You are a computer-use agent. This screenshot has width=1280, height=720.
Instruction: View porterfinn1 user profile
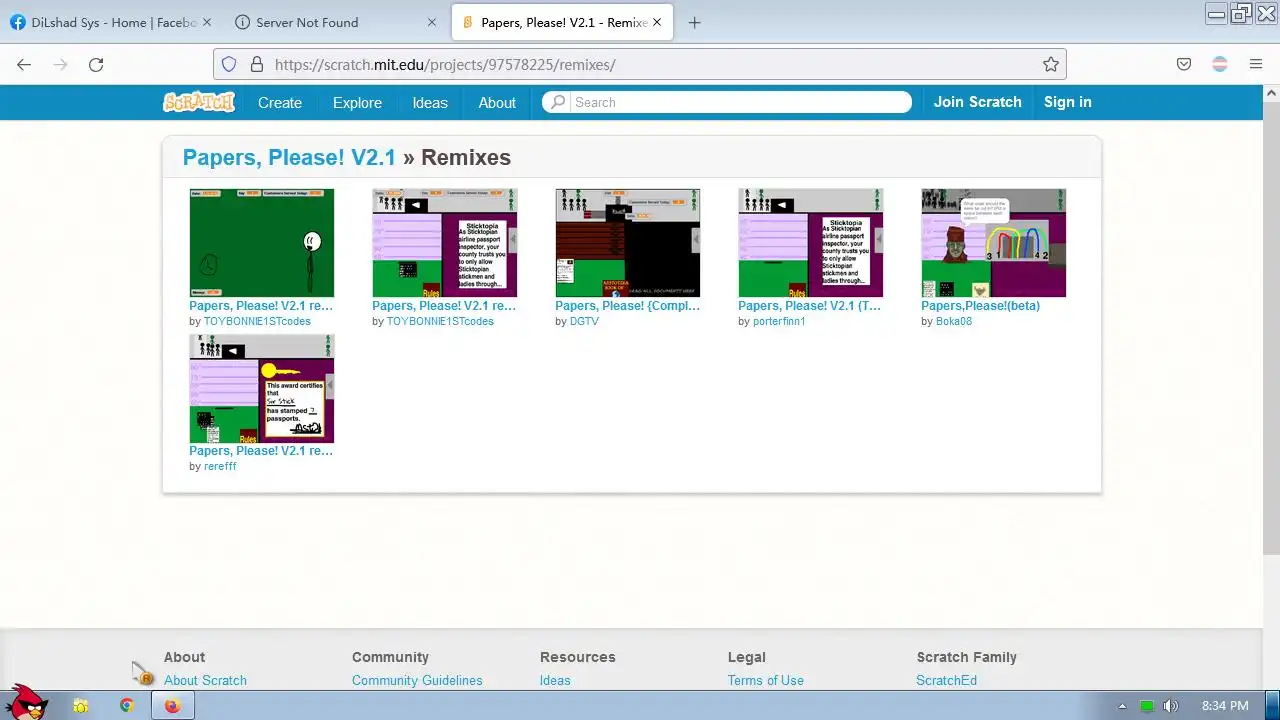[779, 322]
